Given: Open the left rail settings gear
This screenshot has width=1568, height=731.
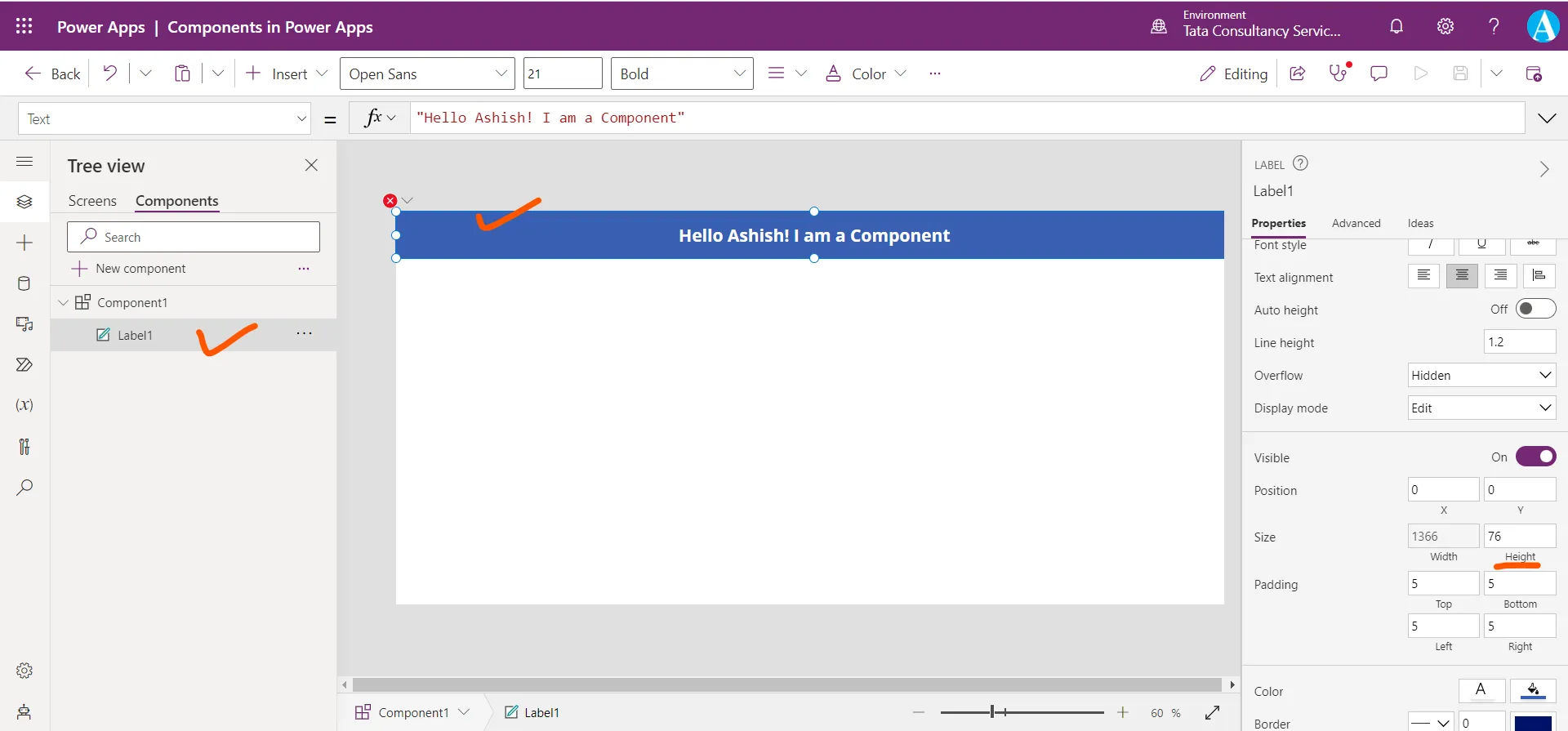Looking at the screenshot, I should [x=24, y=671].
